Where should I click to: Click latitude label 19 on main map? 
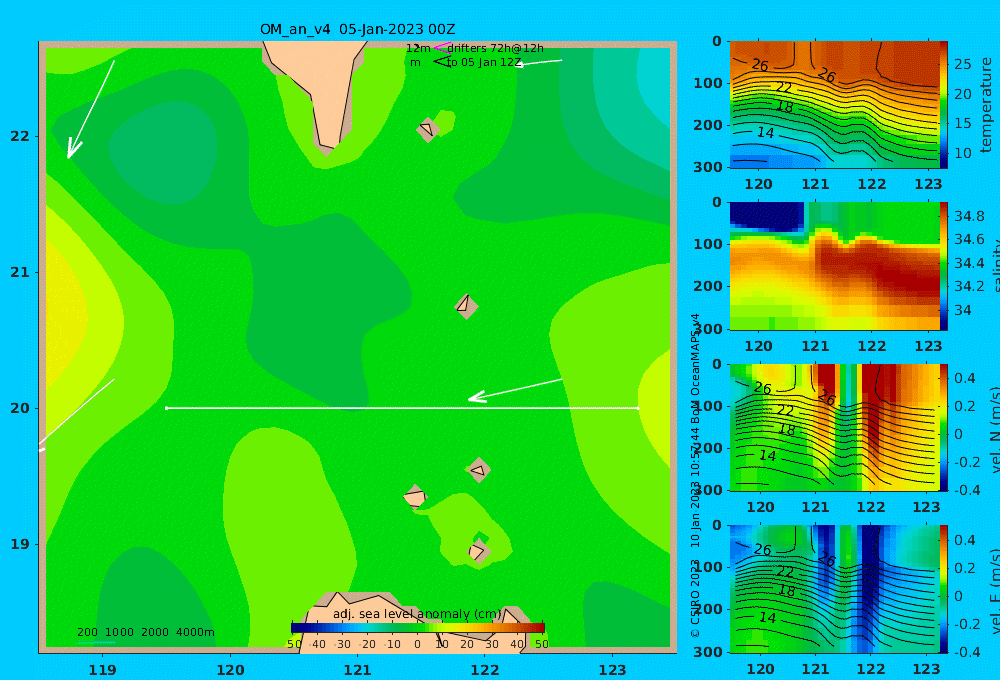(x=20, y=544)
